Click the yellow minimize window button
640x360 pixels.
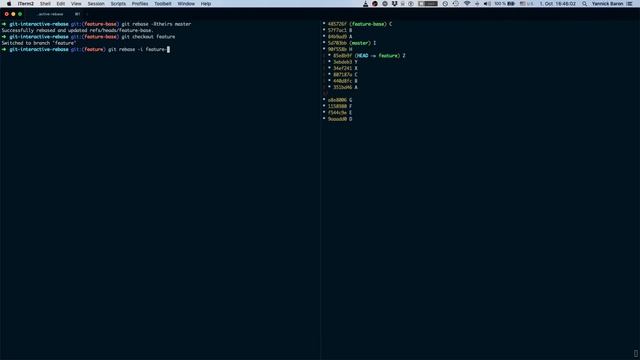pos(13,14)
